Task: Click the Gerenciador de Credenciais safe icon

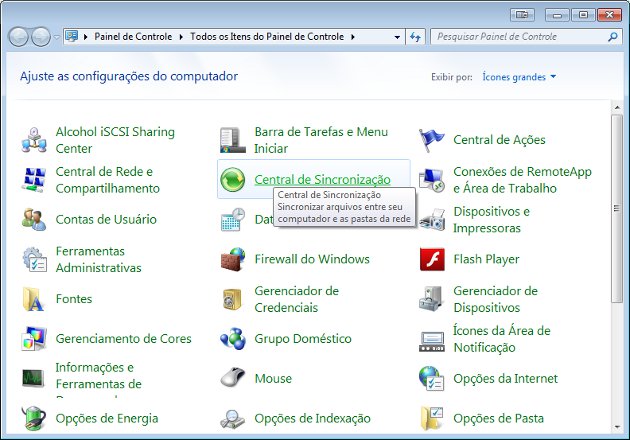Action: pyautogui.click(x=233, y=299)
